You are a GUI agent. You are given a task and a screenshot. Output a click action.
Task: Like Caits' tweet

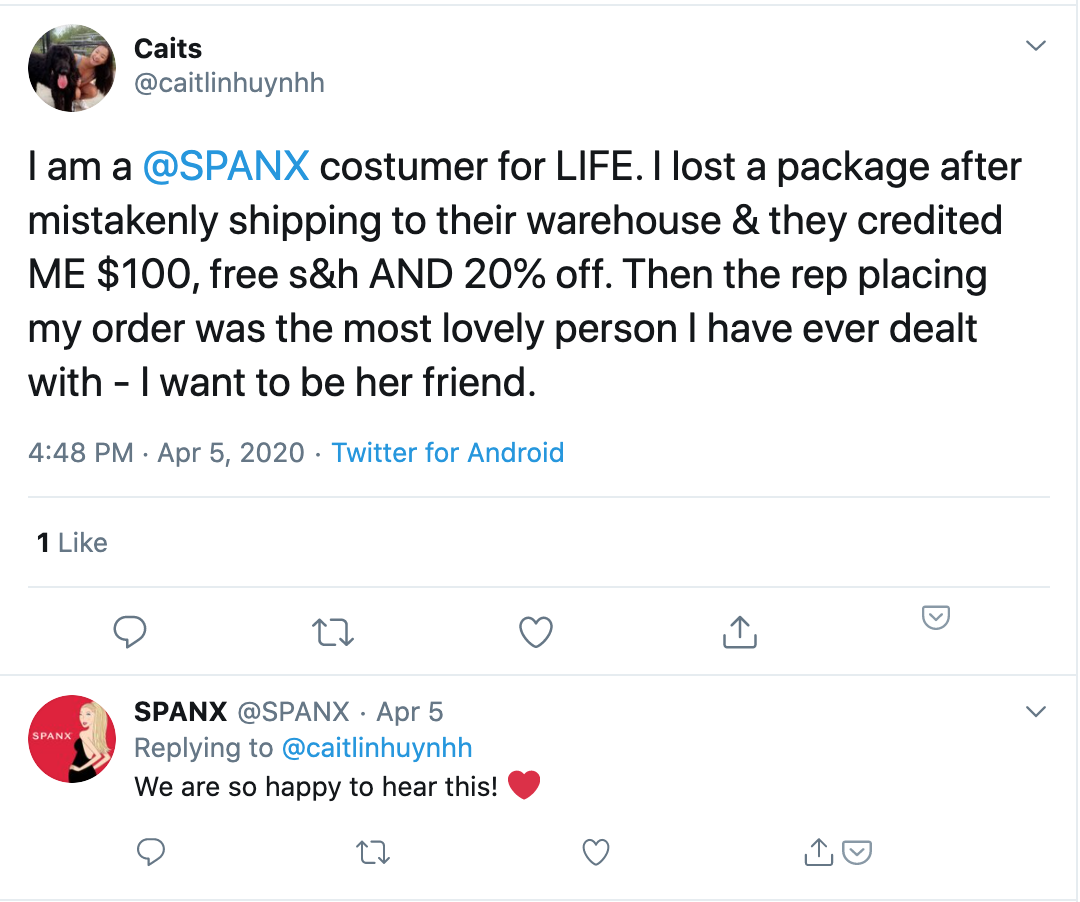click(535, 632)
